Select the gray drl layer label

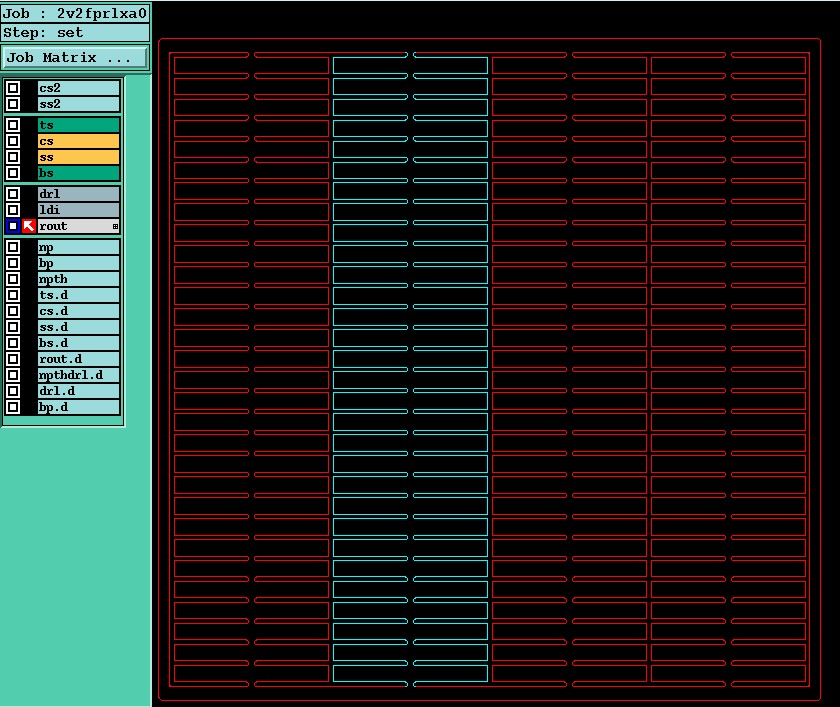point(79,194)
